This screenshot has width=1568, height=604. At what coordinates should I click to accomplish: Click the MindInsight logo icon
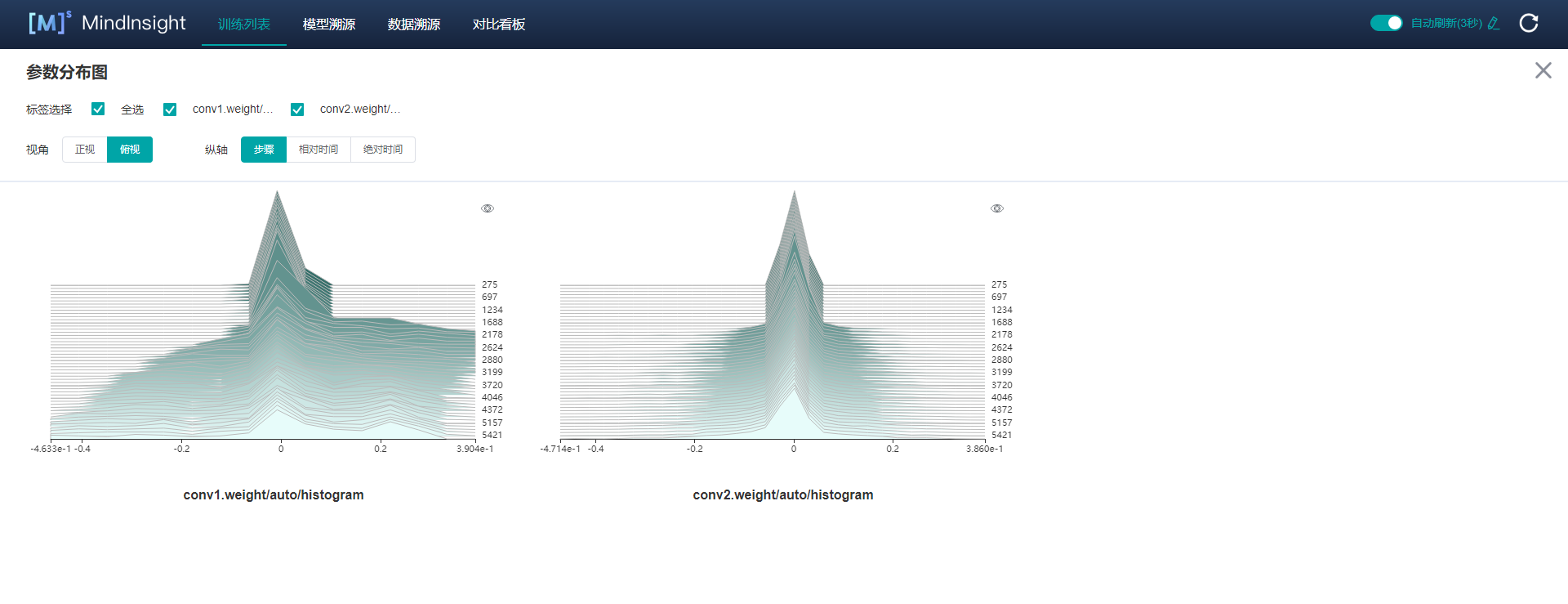point(49,23)
